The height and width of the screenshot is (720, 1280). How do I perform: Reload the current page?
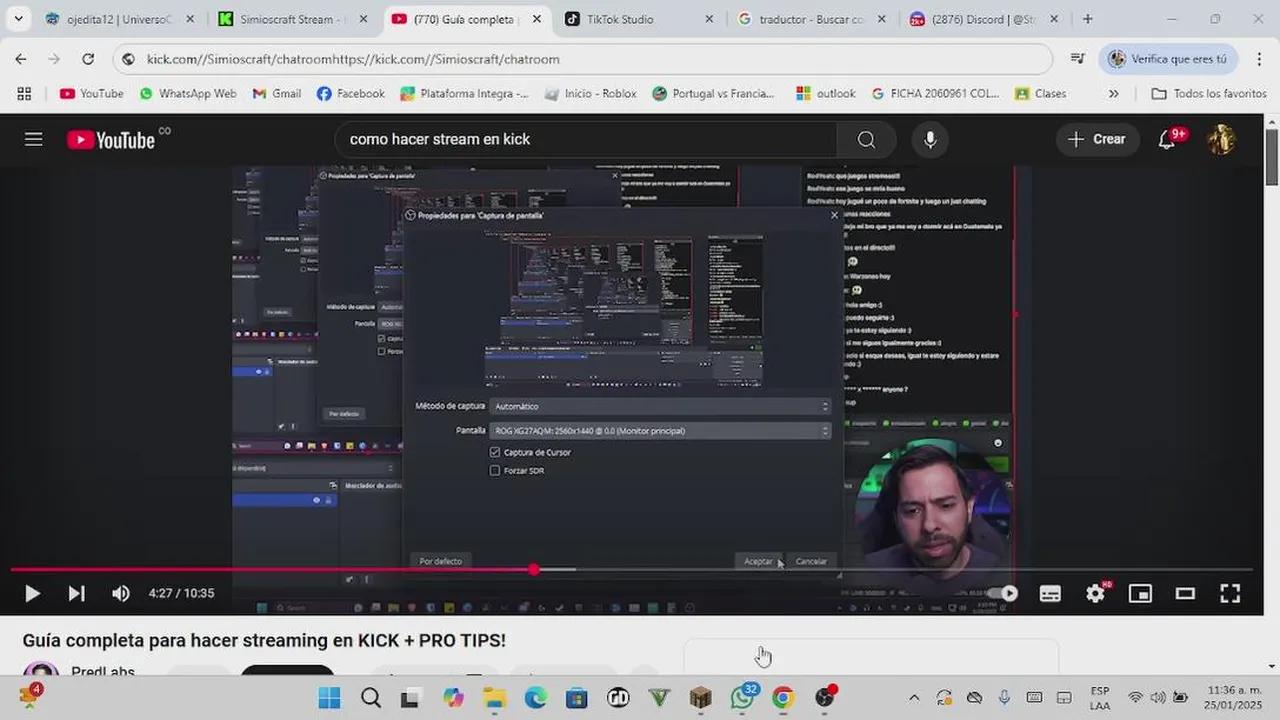point(88,59)
